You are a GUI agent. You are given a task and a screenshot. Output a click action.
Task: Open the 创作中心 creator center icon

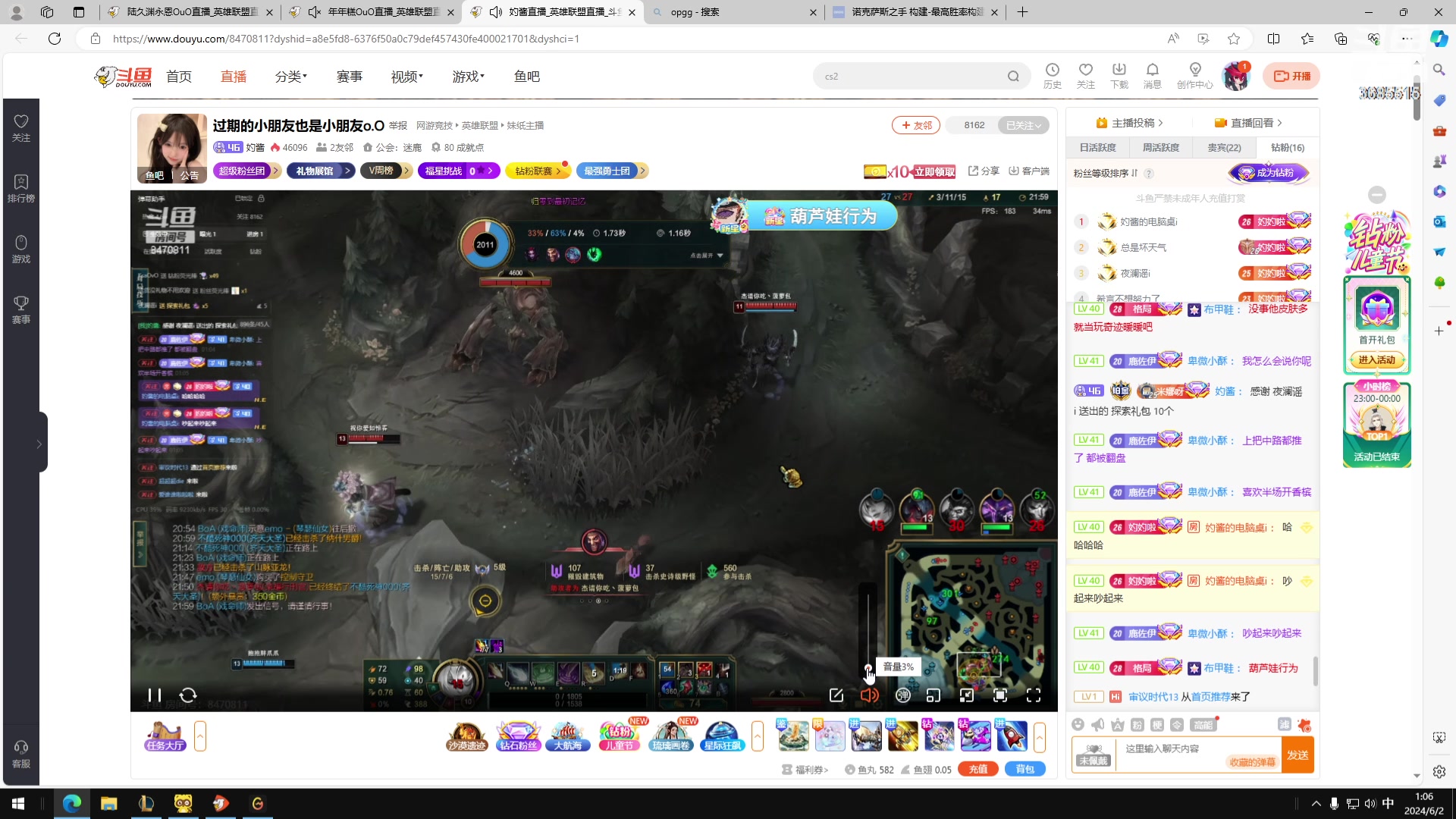[1194, 76]
